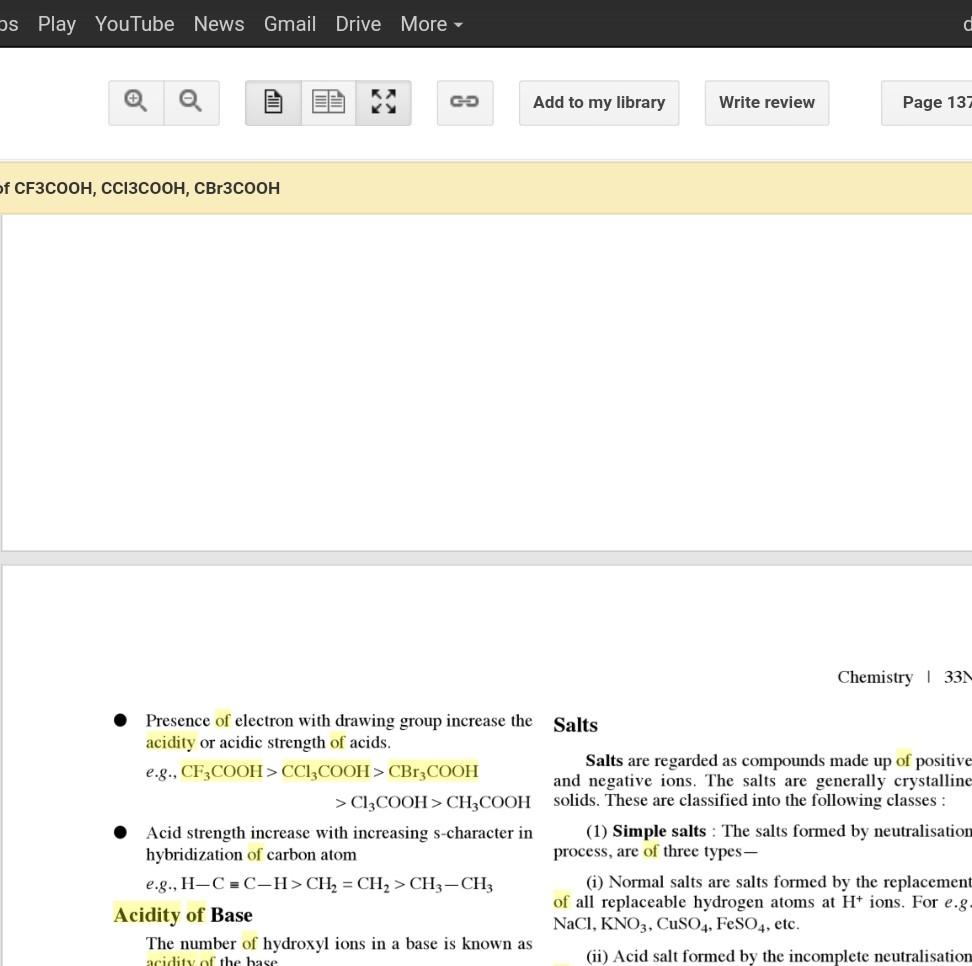Viewport: 972px width, 966px height.
Task: Click the highlighted CBr3COOH term in text
Action: tap(433, 771)
